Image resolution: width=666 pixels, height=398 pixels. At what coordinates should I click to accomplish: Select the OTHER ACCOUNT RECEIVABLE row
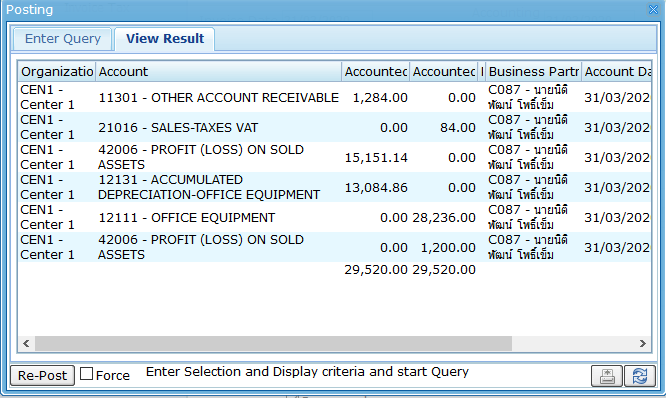click(x=334, y=97)
